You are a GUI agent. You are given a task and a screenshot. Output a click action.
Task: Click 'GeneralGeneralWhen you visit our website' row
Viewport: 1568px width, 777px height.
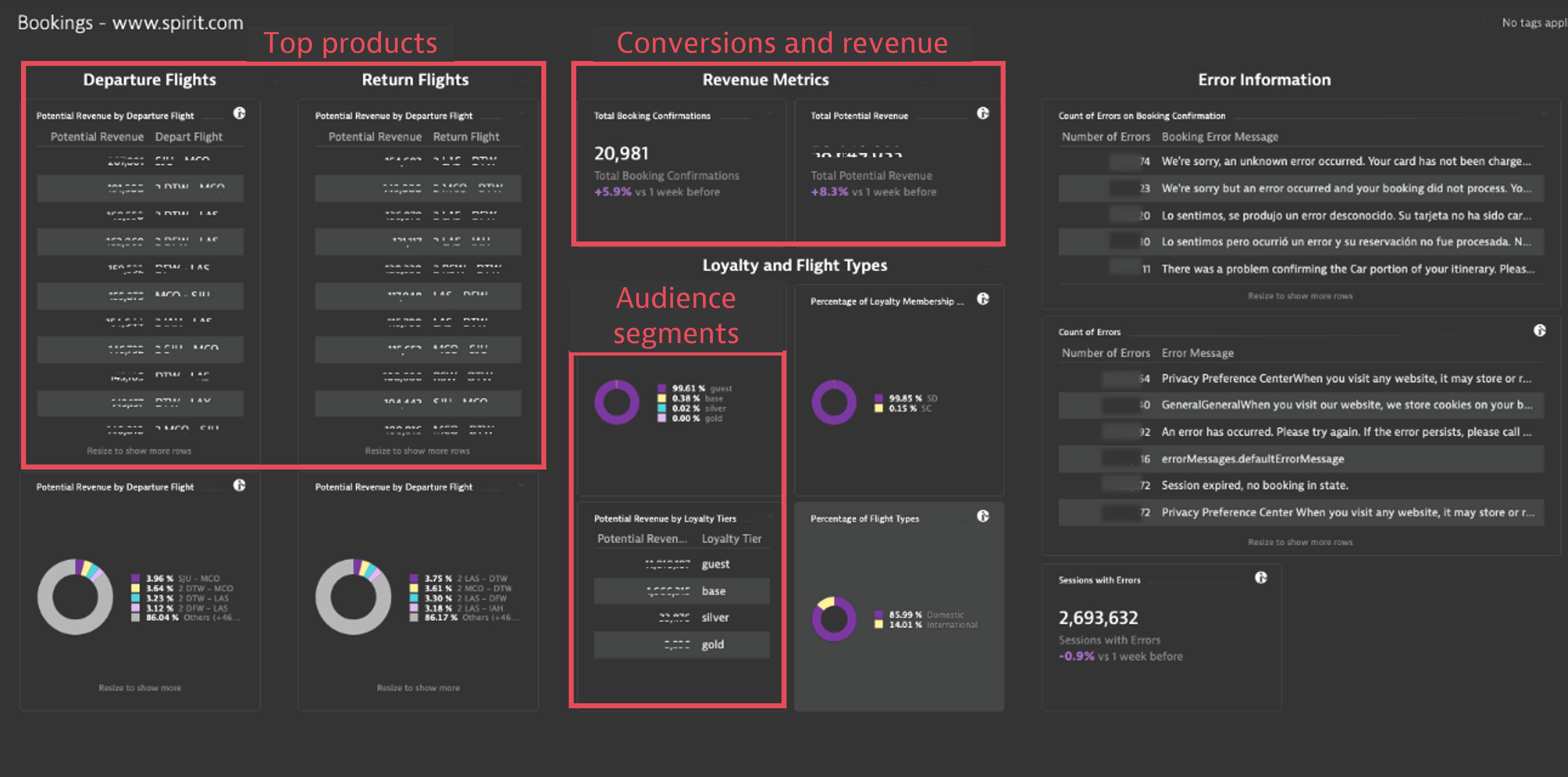[x=1301, y=405]
